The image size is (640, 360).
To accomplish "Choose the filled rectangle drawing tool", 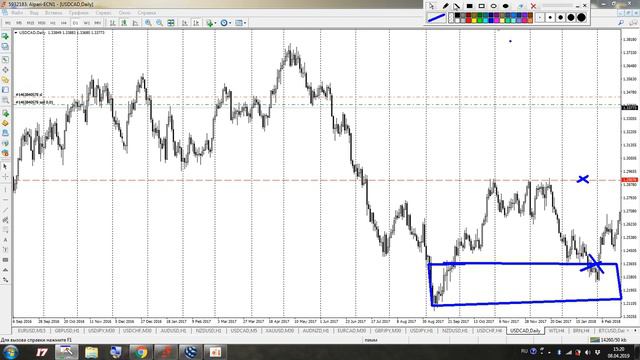I will point(469,6).
